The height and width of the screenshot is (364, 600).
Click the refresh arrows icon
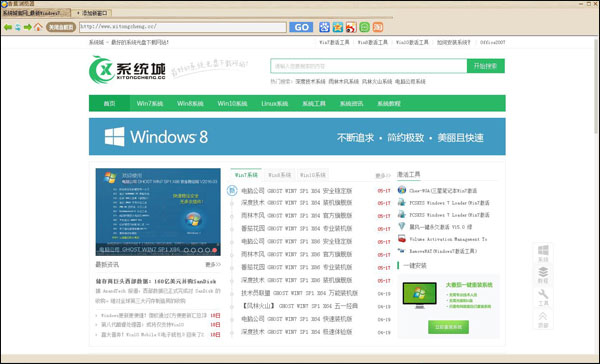(18, 27)
